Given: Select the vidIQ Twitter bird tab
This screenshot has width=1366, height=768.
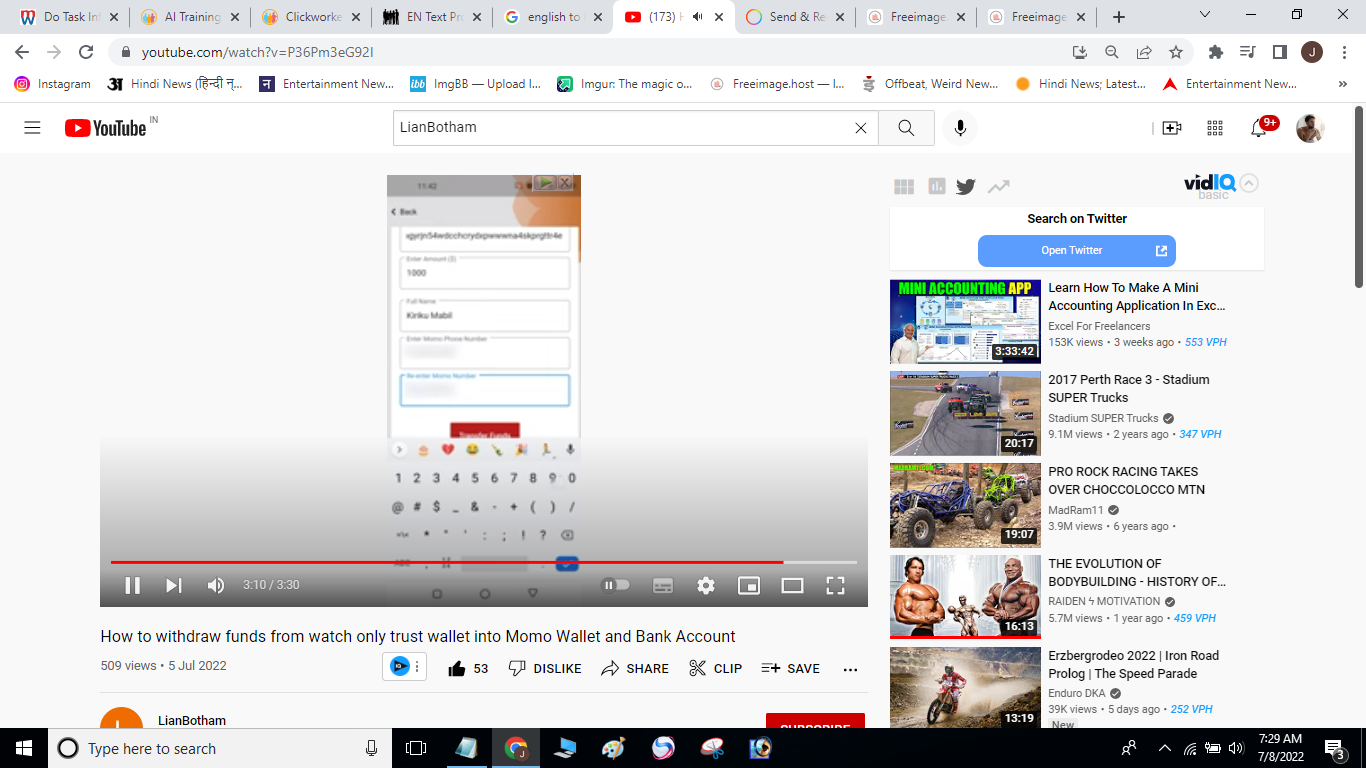Looking at the screenshot, I should pos(965,186).
